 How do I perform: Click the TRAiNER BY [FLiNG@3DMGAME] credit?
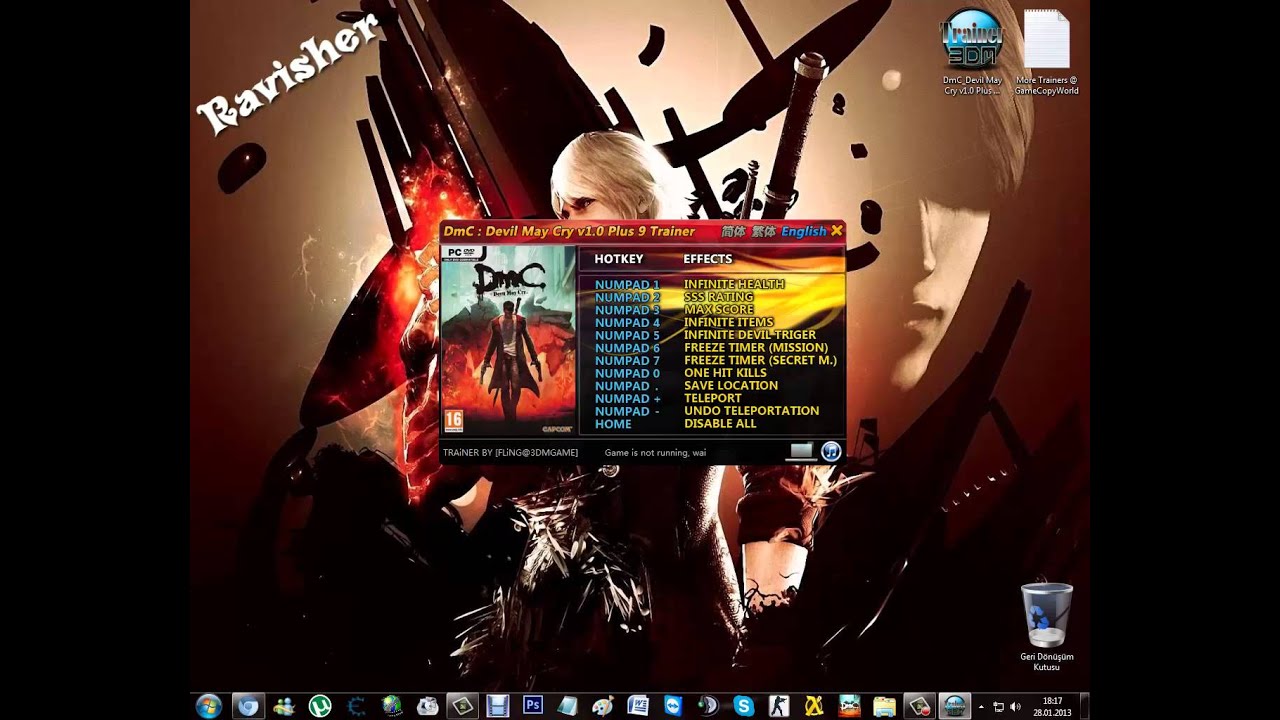pos(510,453)
